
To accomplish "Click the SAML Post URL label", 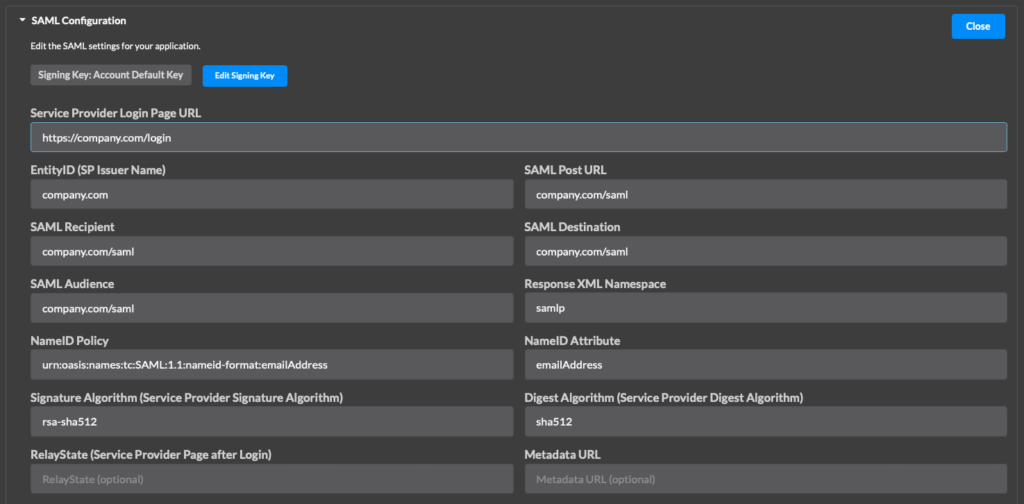I will [x=566, y=170].
